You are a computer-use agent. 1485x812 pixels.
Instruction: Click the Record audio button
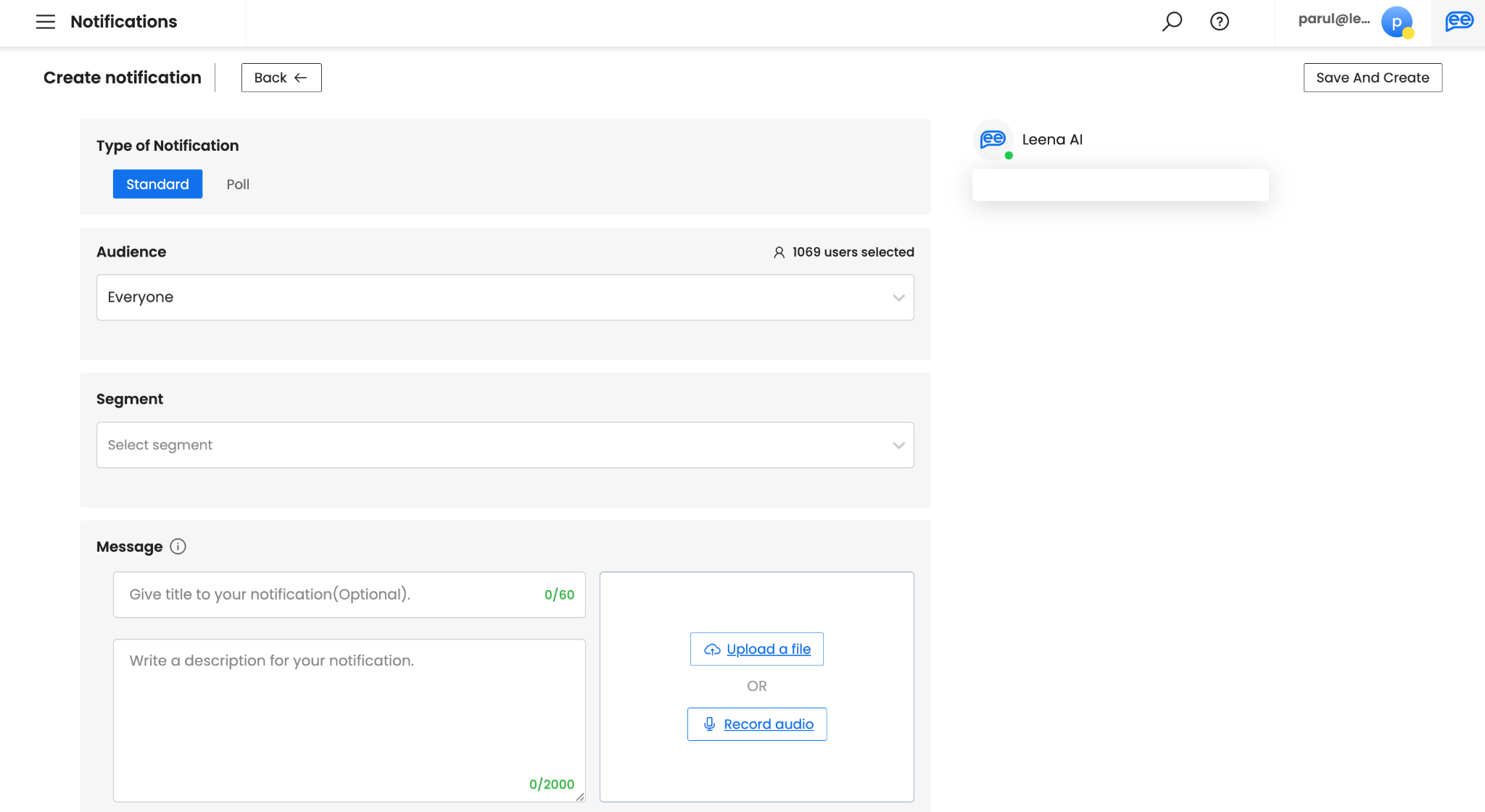(x=757, y=724)
